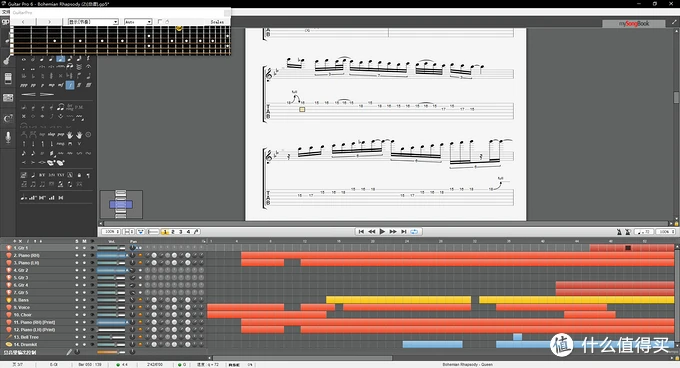This screenshot has width=680, height=368.
Task: Open the microphone lyrics panel in sidebar
Action: point(8,137)
